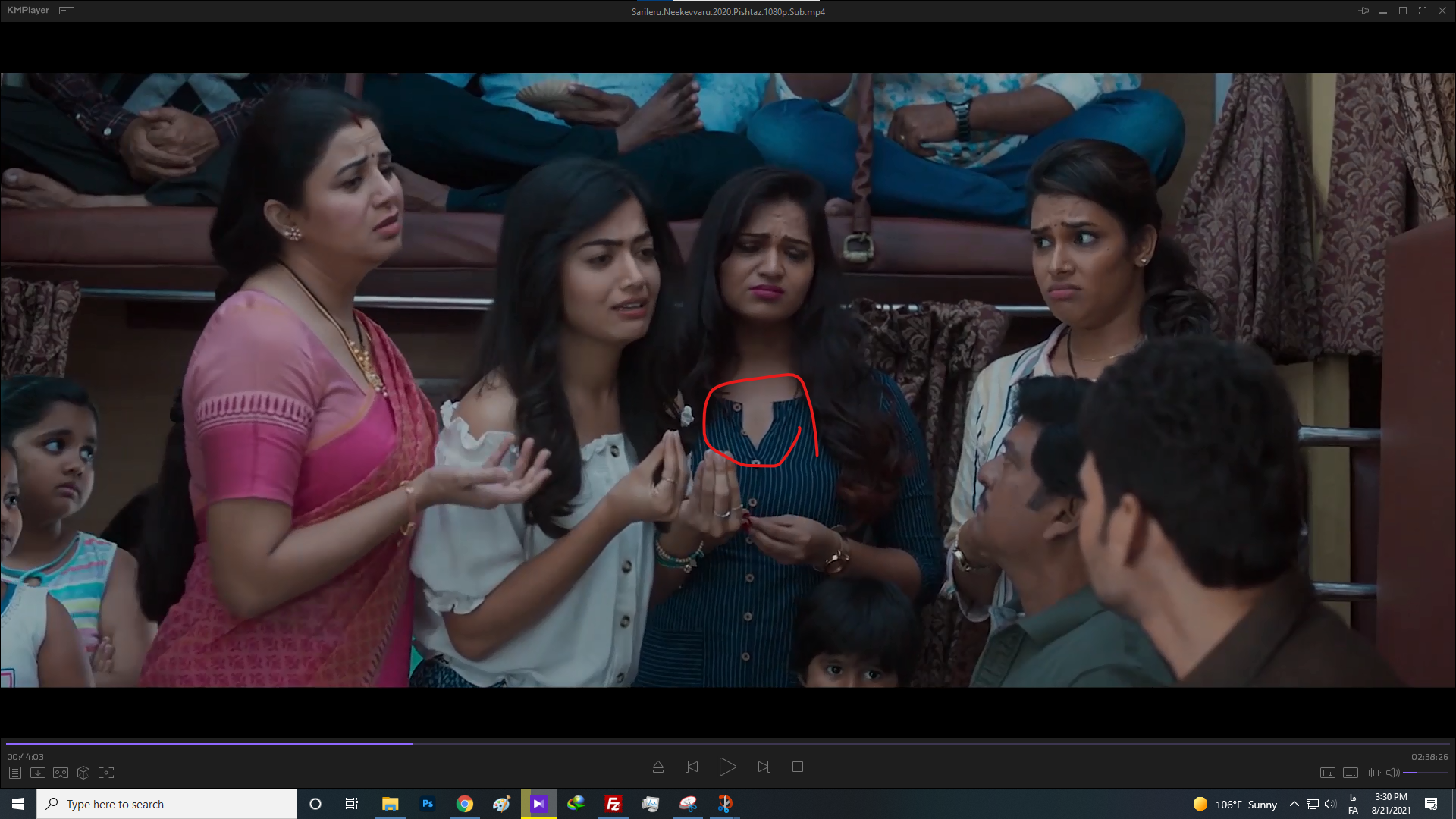Toggle subtitles display icon
This screenshot has width=1456, height=819.
tap(1351, 773)
